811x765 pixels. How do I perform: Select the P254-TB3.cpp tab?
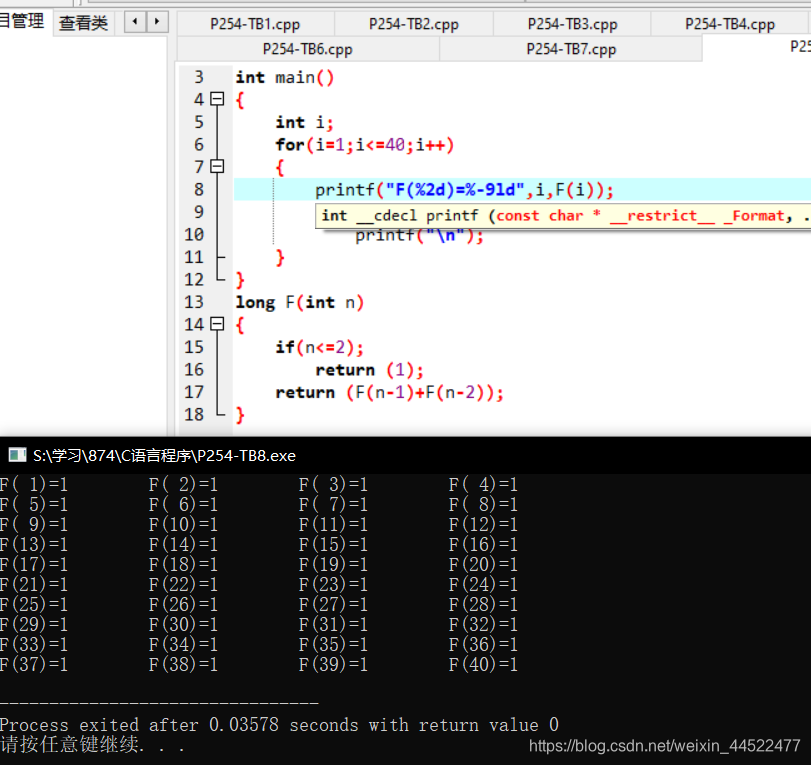572,24
